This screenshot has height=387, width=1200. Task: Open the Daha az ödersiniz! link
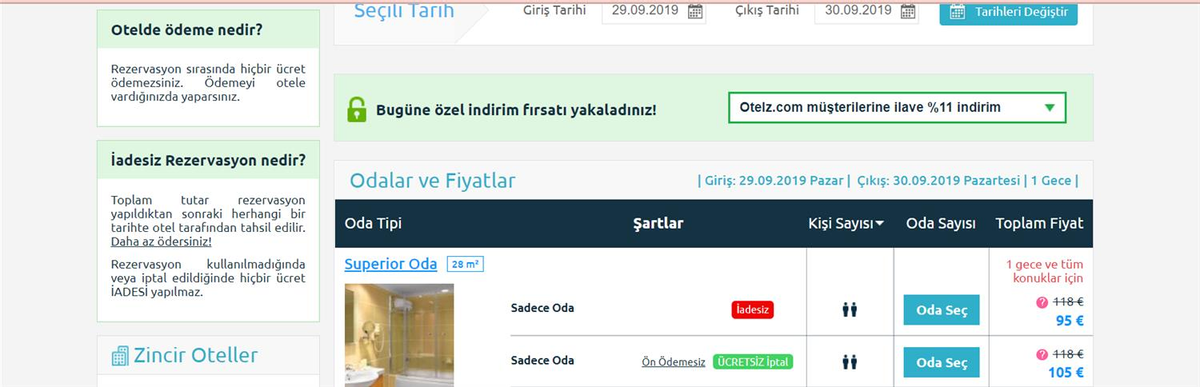161,241
